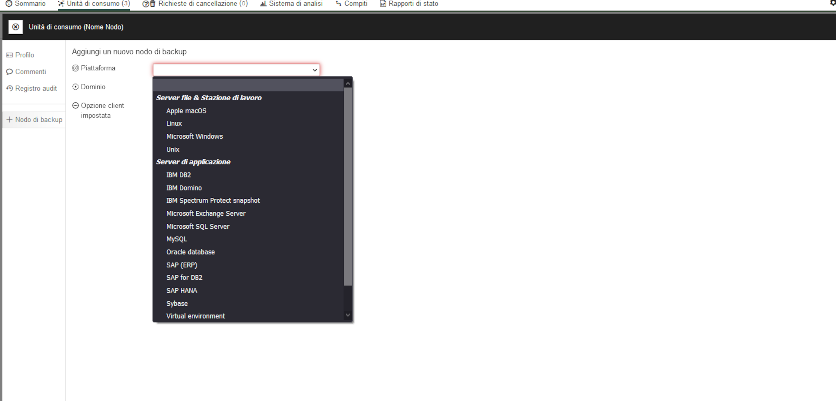Select Microsoft Windows as platform
Screen dimensions: 836x401
click(x=248, y=137)
